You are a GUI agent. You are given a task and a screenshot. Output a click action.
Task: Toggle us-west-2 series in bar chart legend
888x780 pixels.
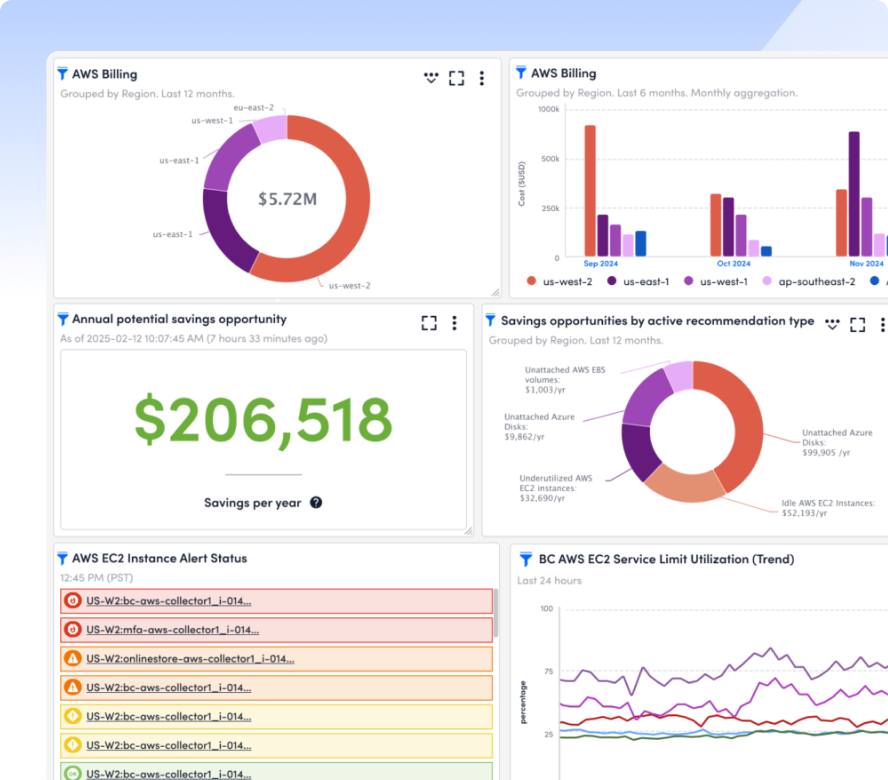[x=560, y=282]
